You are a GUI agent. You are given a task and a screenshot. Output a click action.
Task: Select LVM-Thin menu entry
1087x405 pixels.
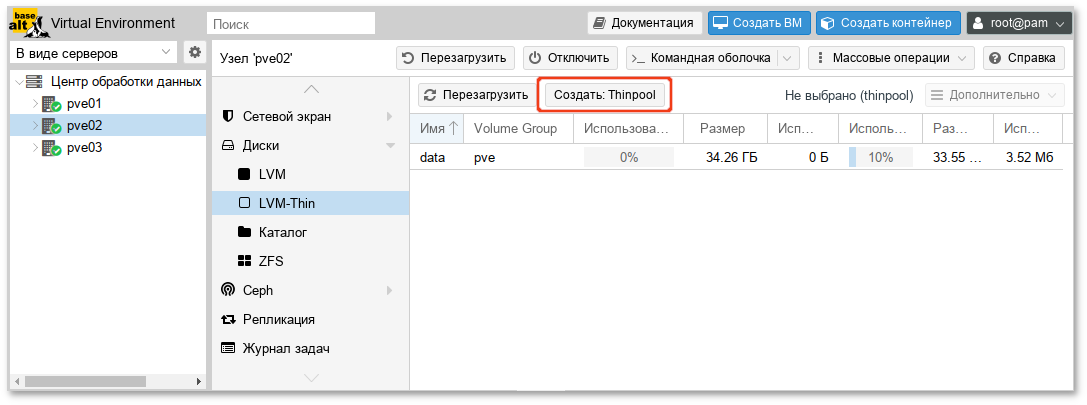coord(311,203)
